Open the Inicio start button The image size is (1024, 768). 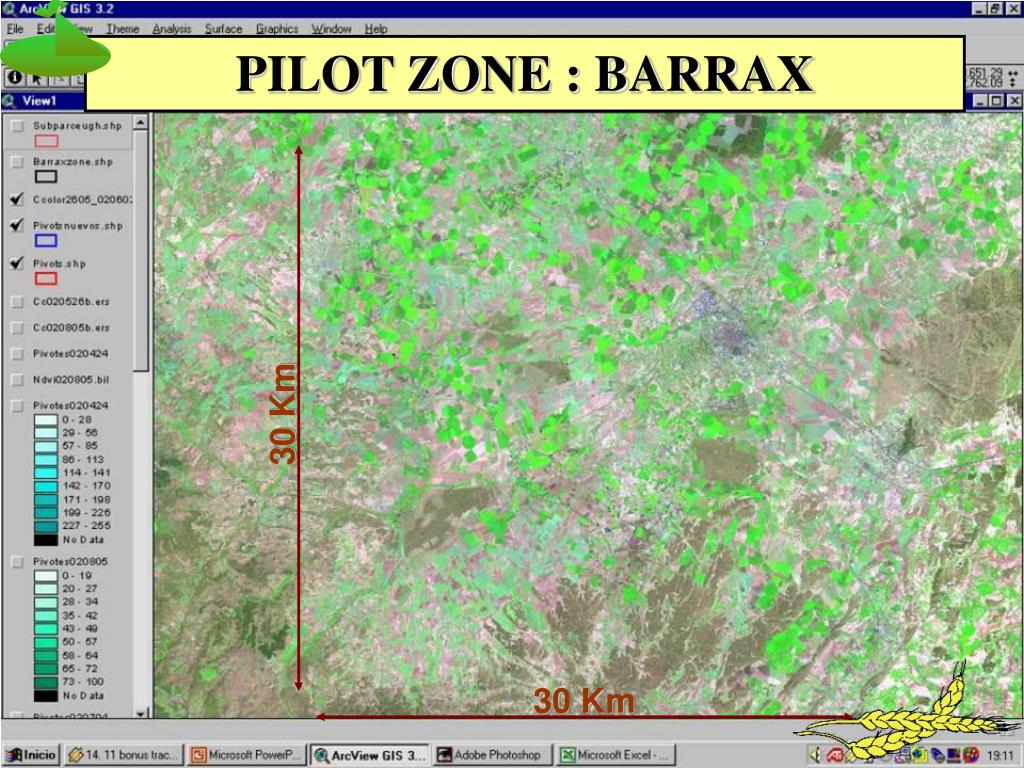tap(32, 755)
